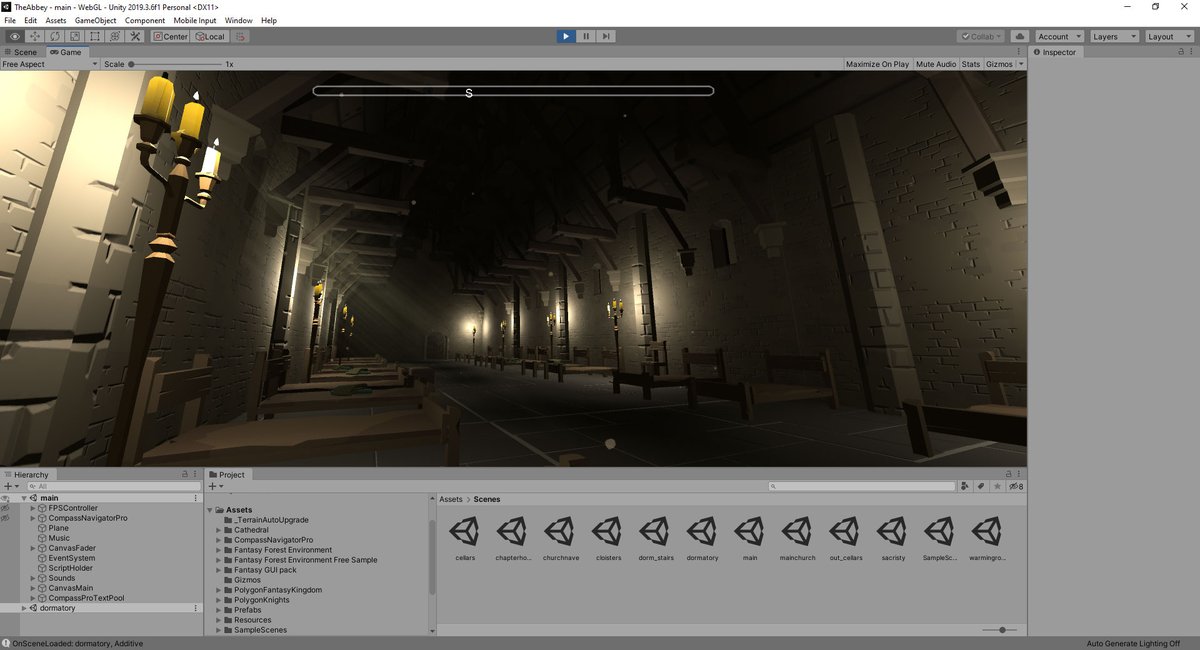Open the Free Aspect dropdown
The width and height of the screenshot is (1200, 650).
point(50,64)
